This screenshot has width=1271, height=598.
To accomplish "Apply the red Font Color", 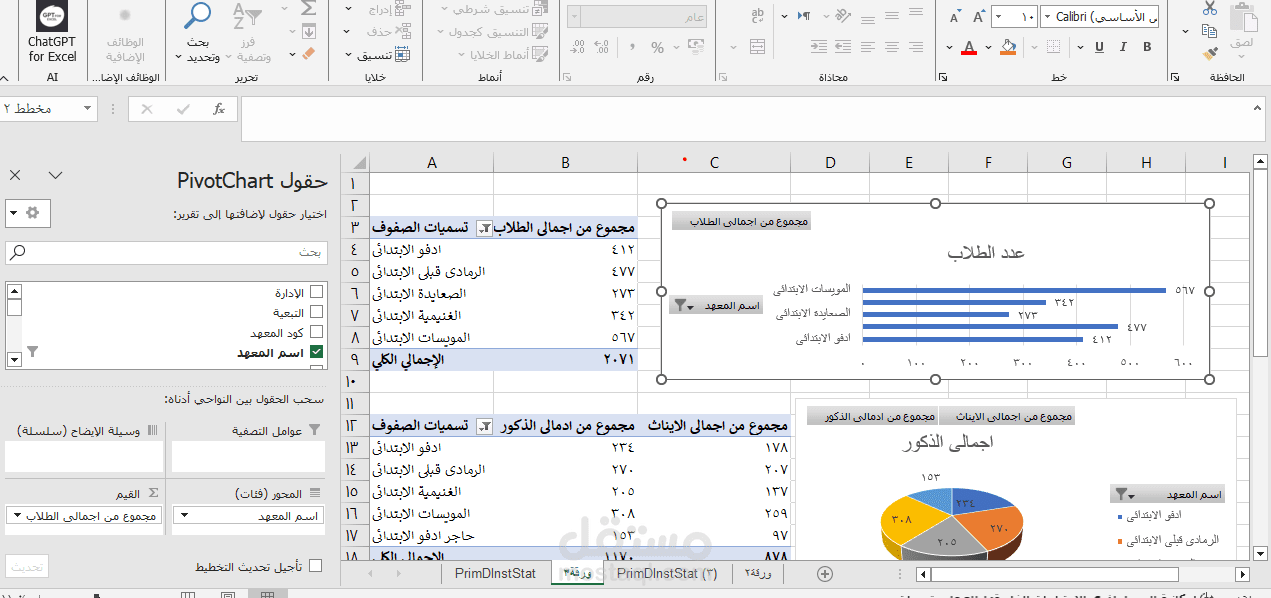I will (968, 47).
